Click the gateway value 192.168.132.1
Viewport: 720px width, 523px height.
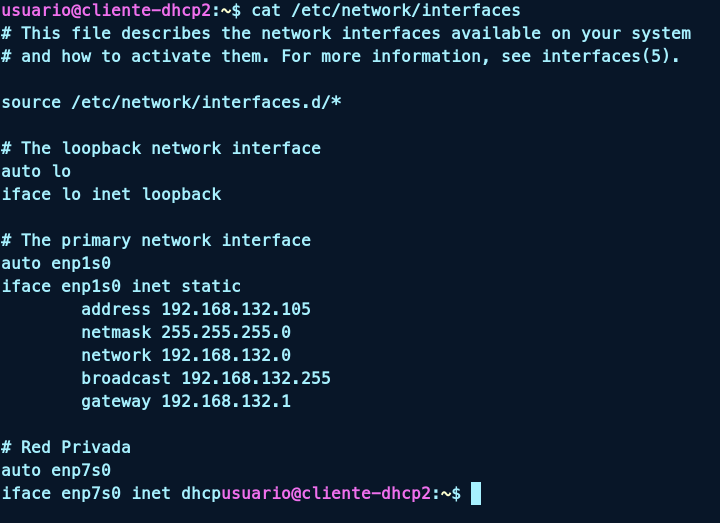226,401
